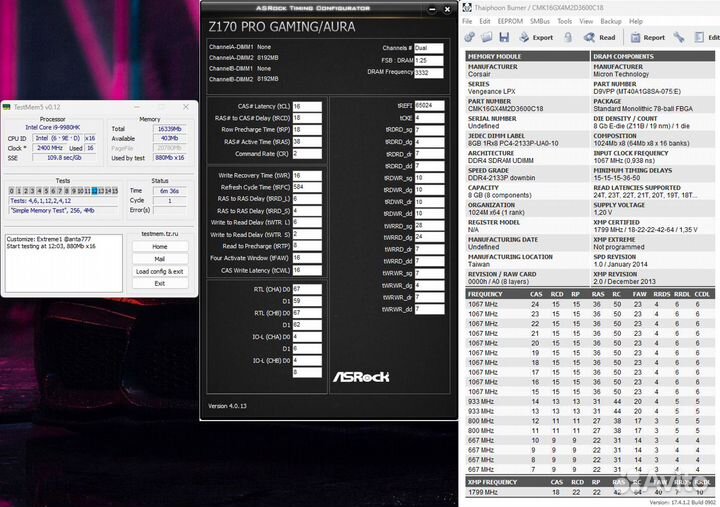Click the tWRWR_dd value field

429,309
